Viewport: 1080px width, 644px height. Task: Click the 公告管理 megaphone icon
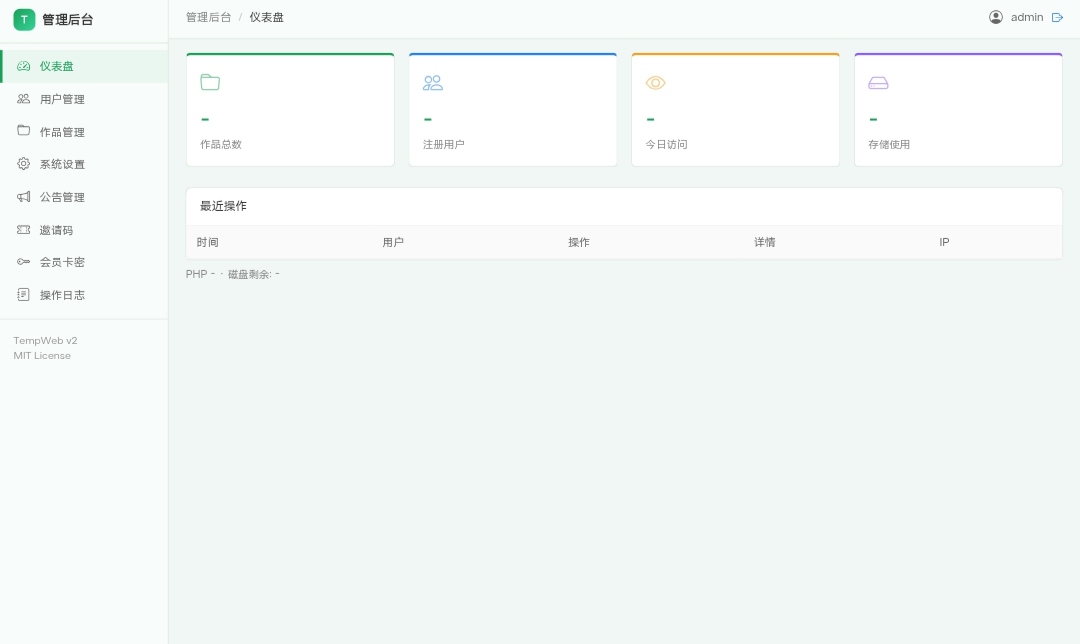click(x=23, y=197)
